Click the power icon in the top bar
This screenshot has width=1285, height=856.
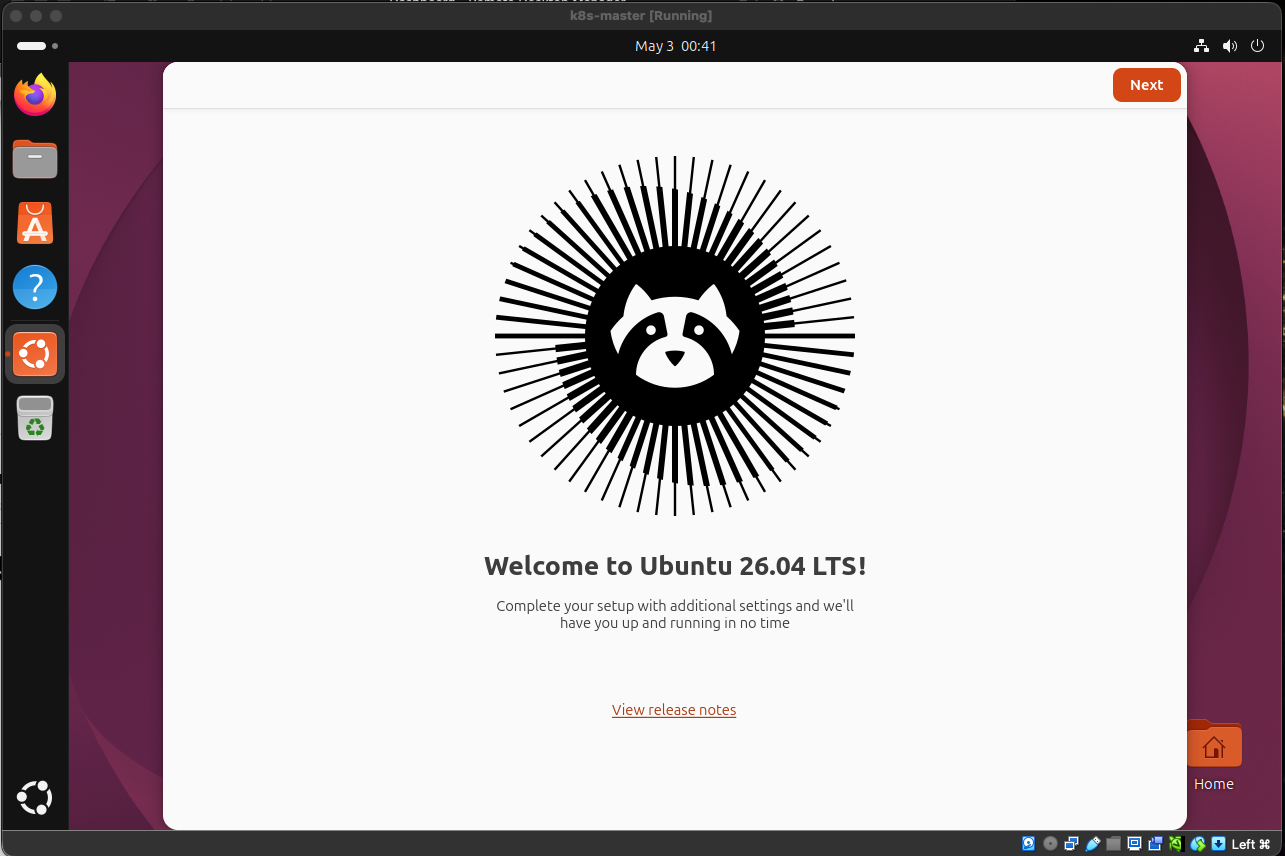pos(1258,46)
